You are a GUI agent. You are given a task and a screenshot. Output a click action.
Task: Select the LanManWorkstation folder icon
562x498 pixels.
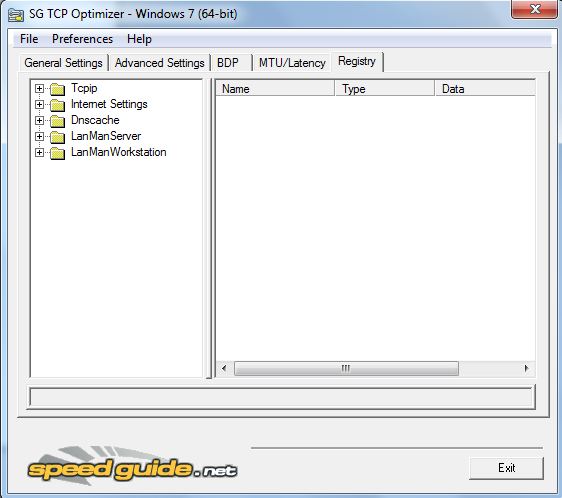(57, 153)
